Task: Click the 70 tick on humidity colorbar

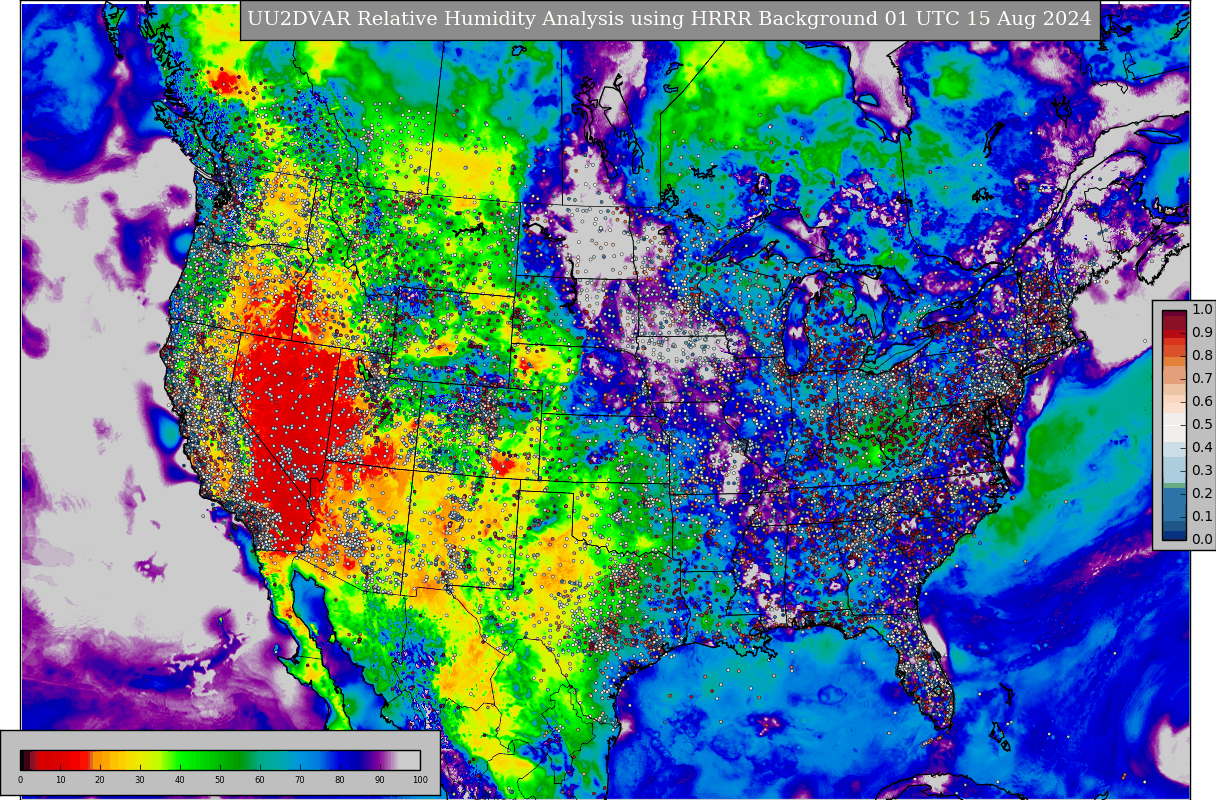Action: pos(300,780)
